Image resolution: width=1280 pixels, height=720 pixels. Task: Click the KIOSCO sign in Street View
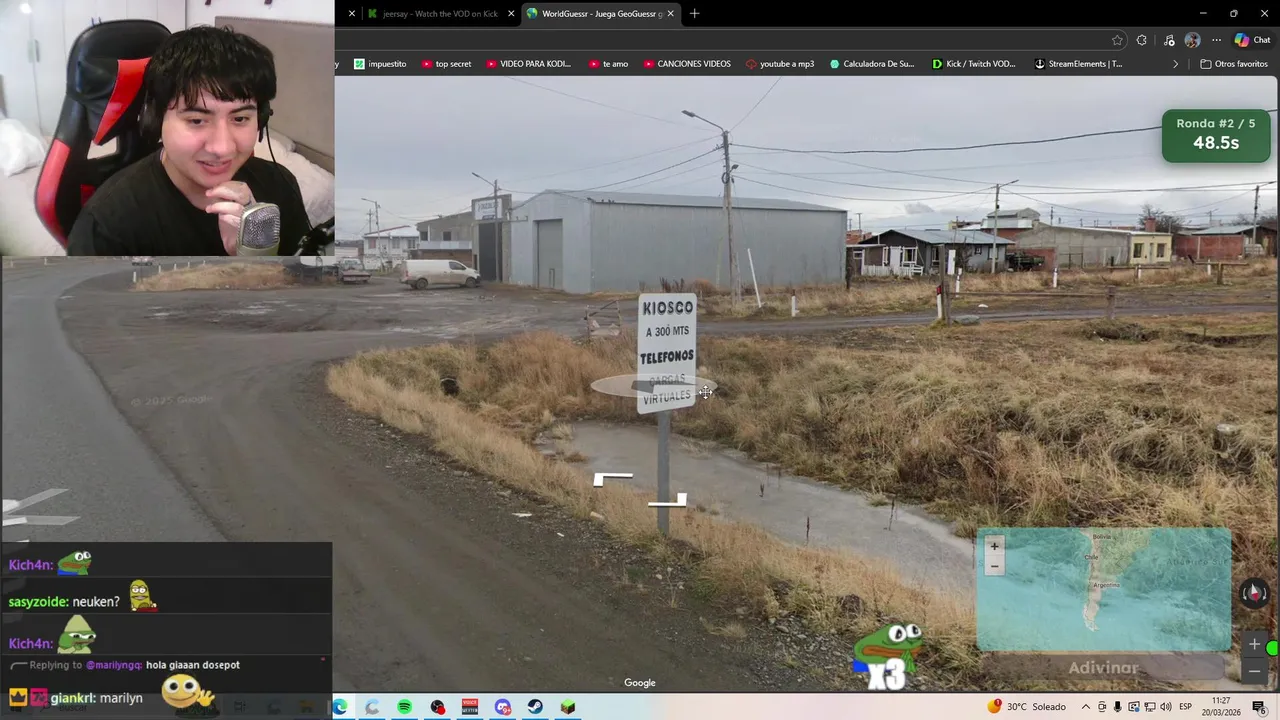[x=667, y=352]
